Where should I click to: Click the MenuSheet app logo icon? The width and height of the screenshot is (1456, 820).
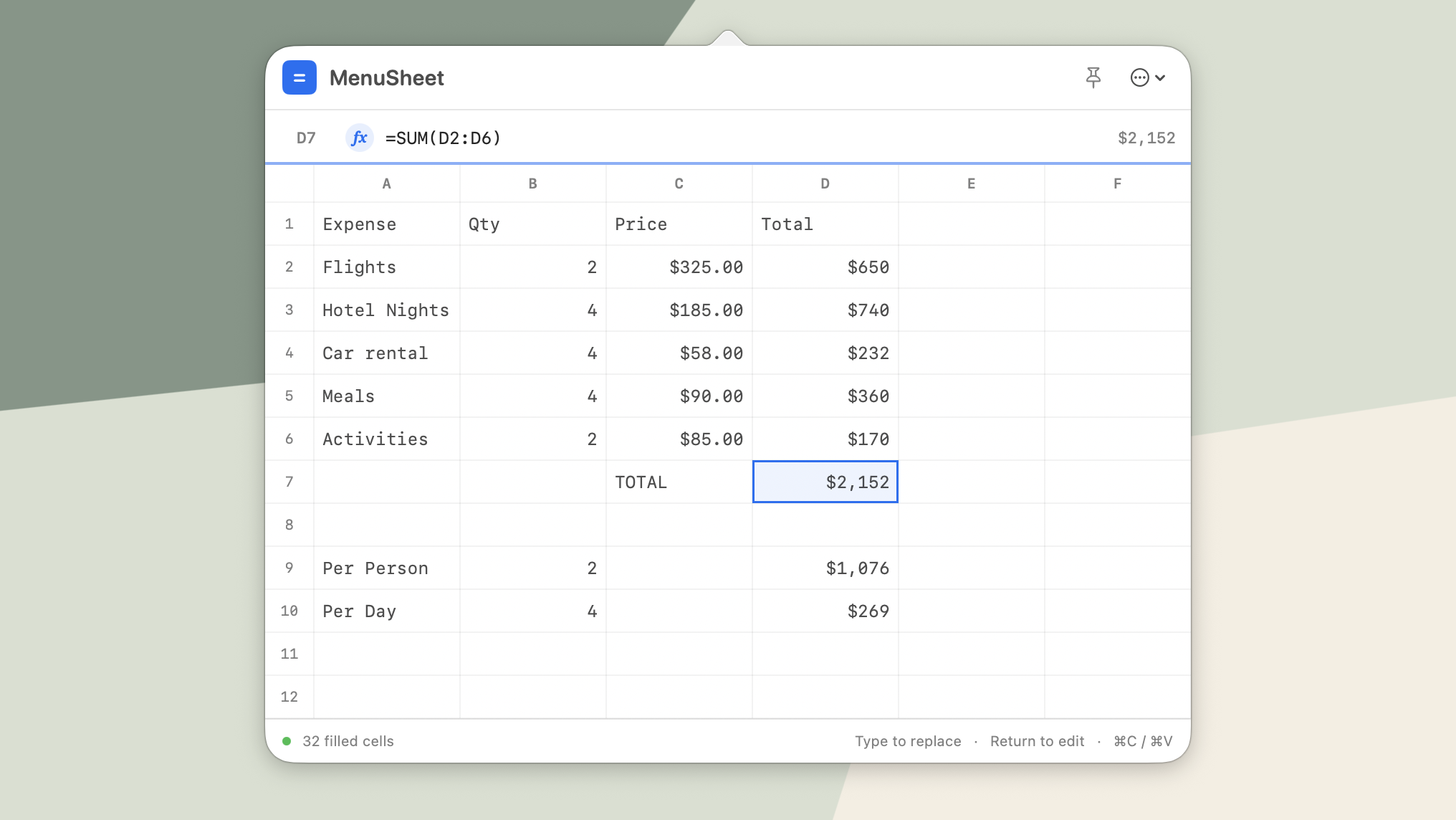click(x=300, y=77)
